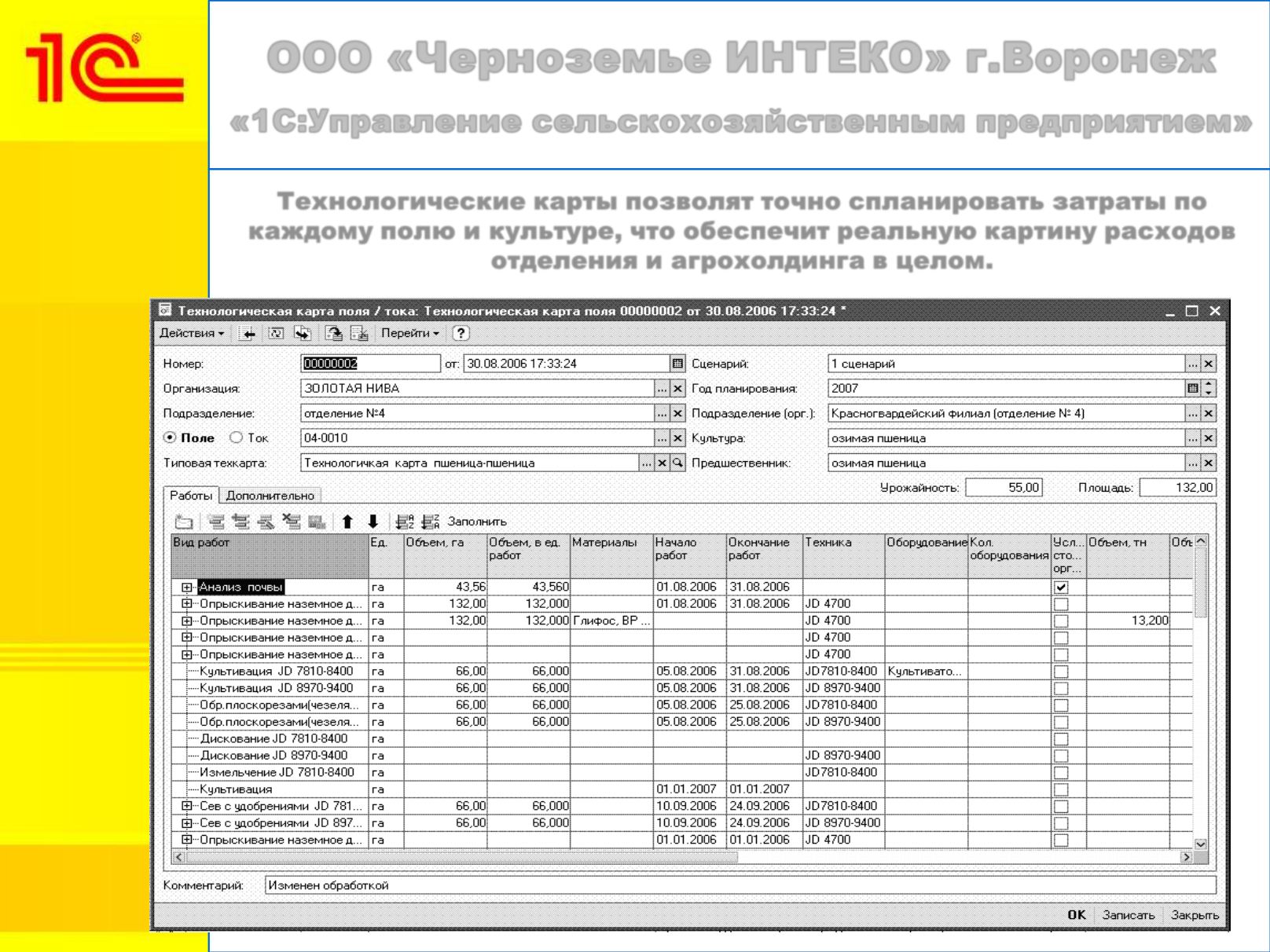
Task: Open the Перейти dropdown menu
Action: coord(410,333)
